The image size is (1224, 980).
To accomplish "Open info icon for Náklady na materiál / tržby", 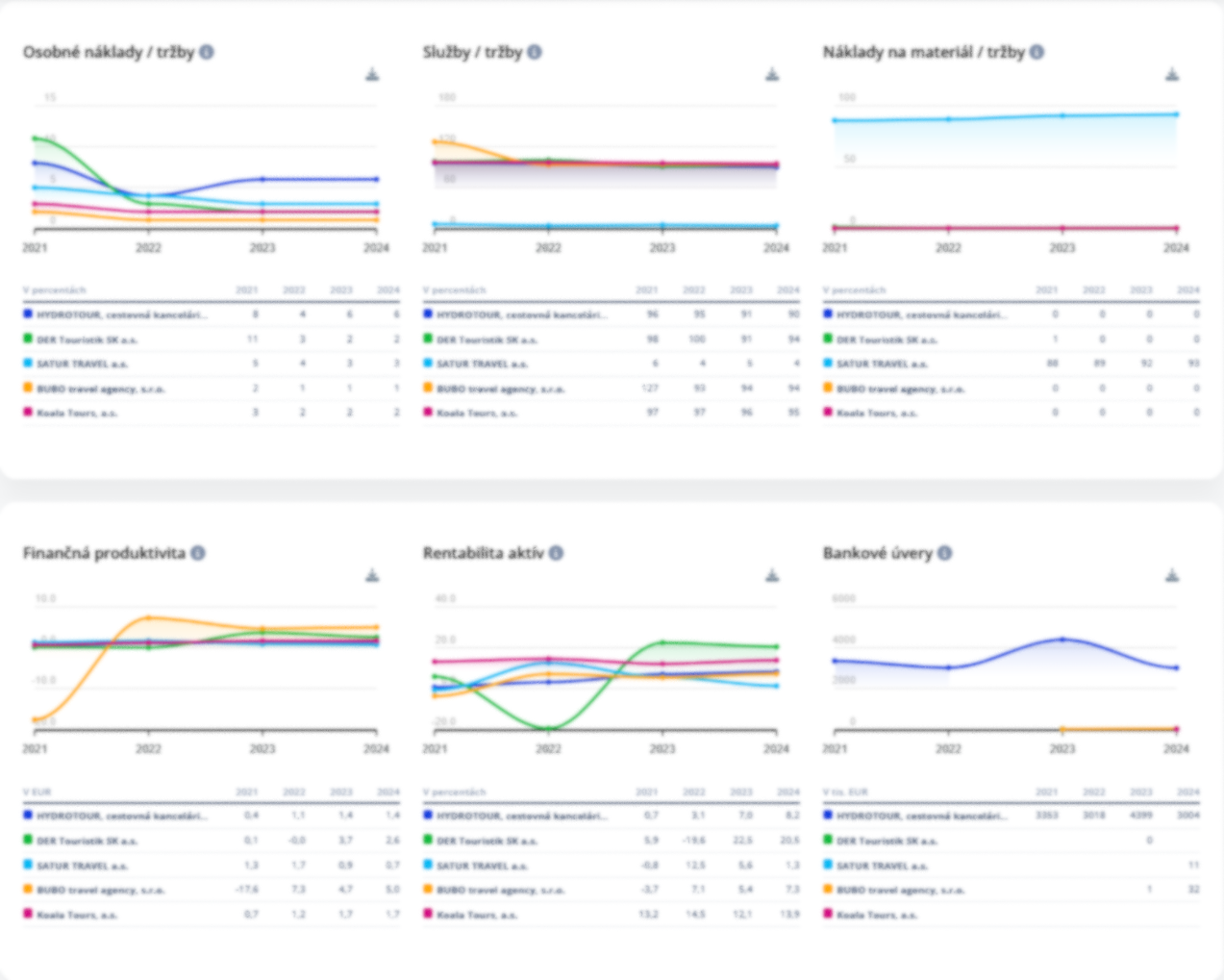I will click(x=1037, y=52).
